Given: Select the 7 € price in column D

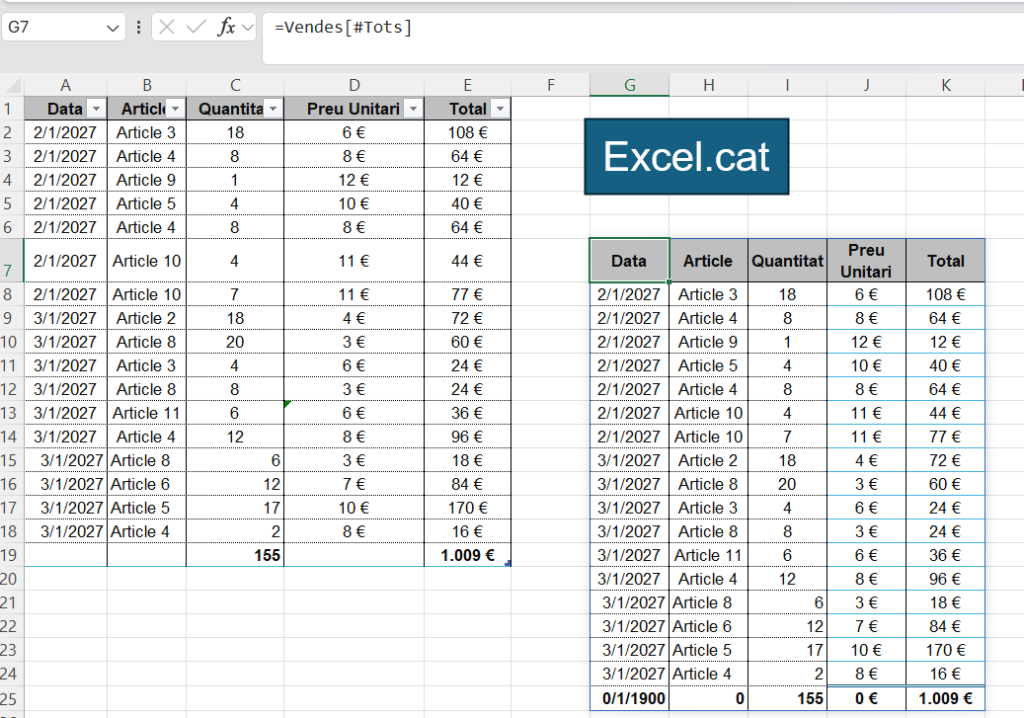Looking at the screenshot, I should tap(354, 484).
